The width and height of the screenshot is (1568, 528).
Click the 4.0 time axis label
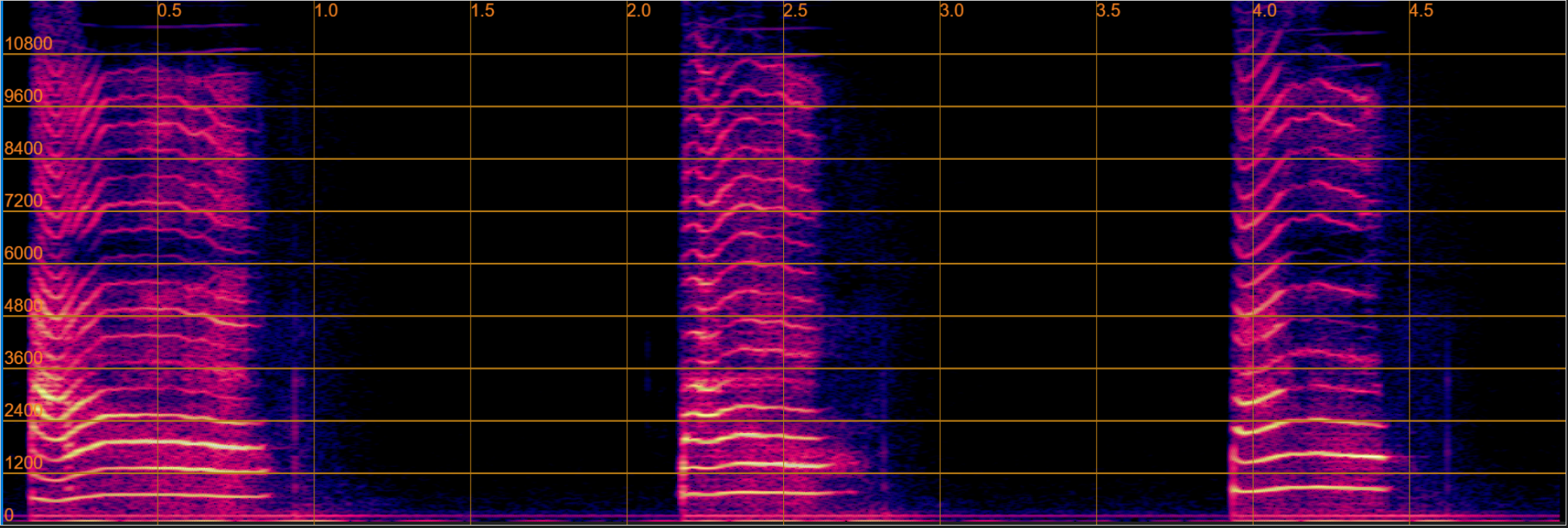coord(1264,11)
